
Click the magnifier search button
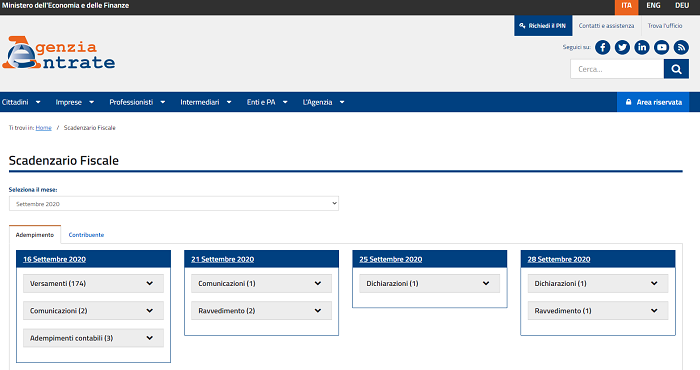tap(676, 69)
